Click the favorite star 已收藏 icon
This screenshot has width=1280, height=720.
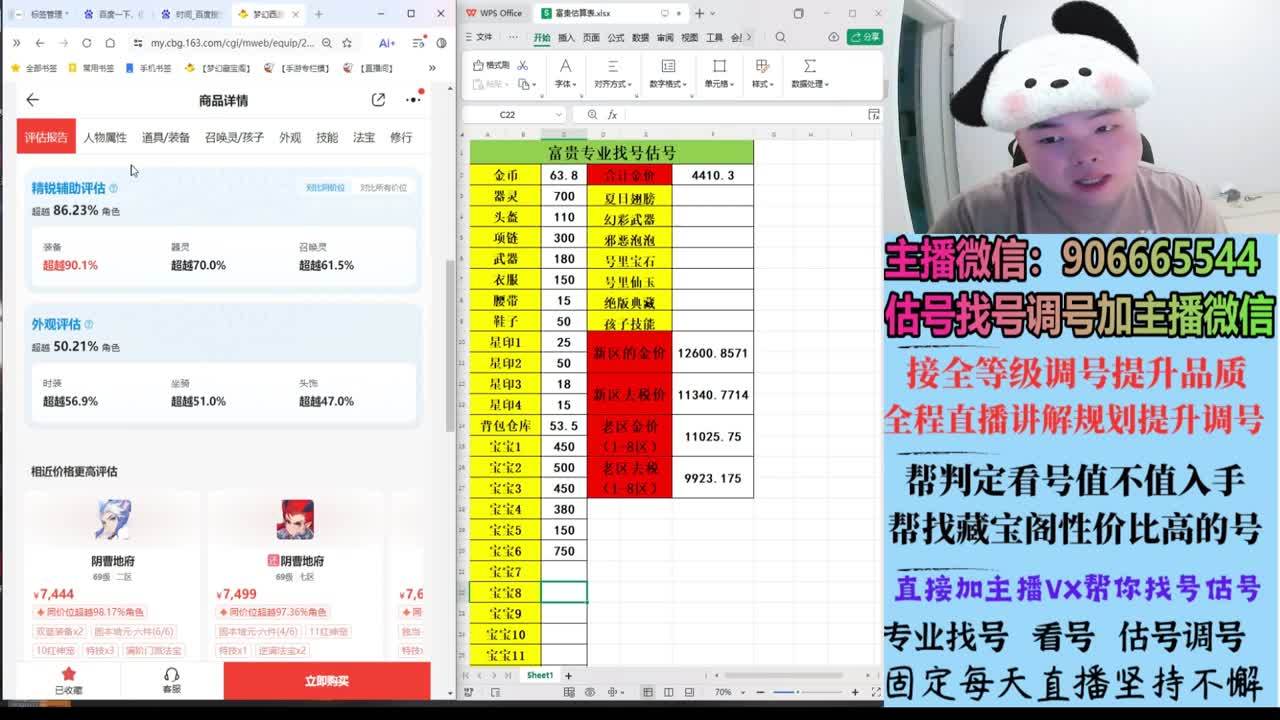pos(68,675)
